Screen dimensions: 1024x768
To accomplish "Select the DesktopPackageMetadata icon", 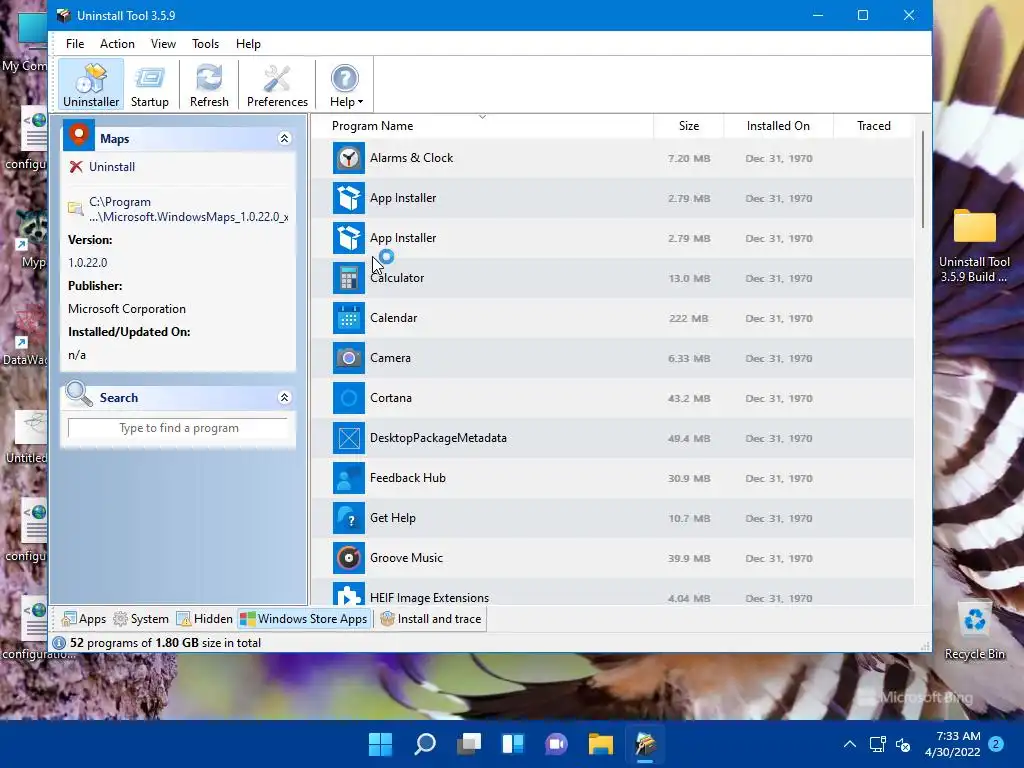I will coord(349,438).
